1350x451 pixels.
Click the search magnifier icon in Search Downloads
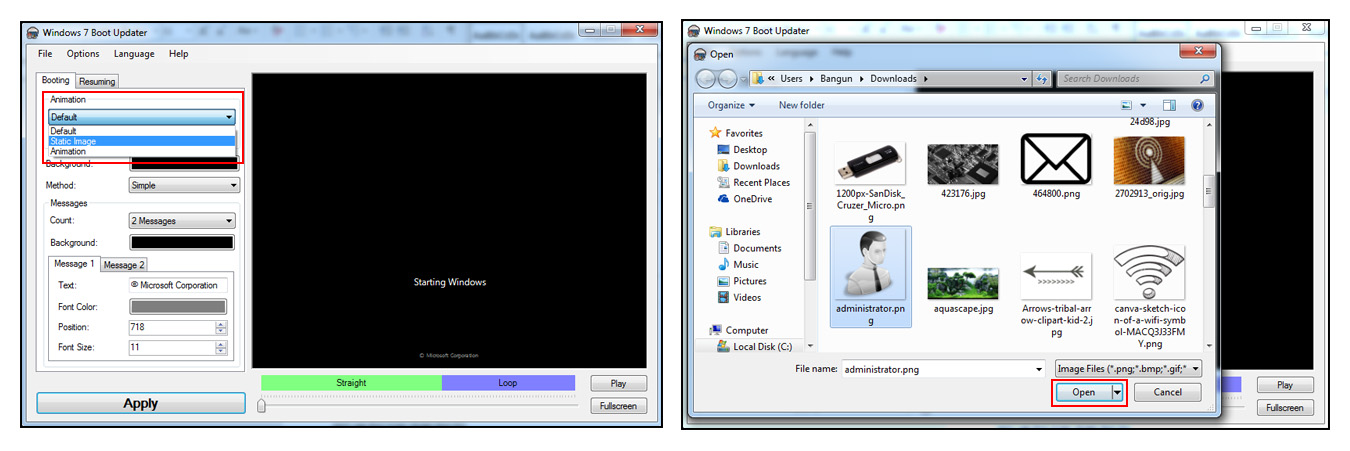coord(1204,79)
